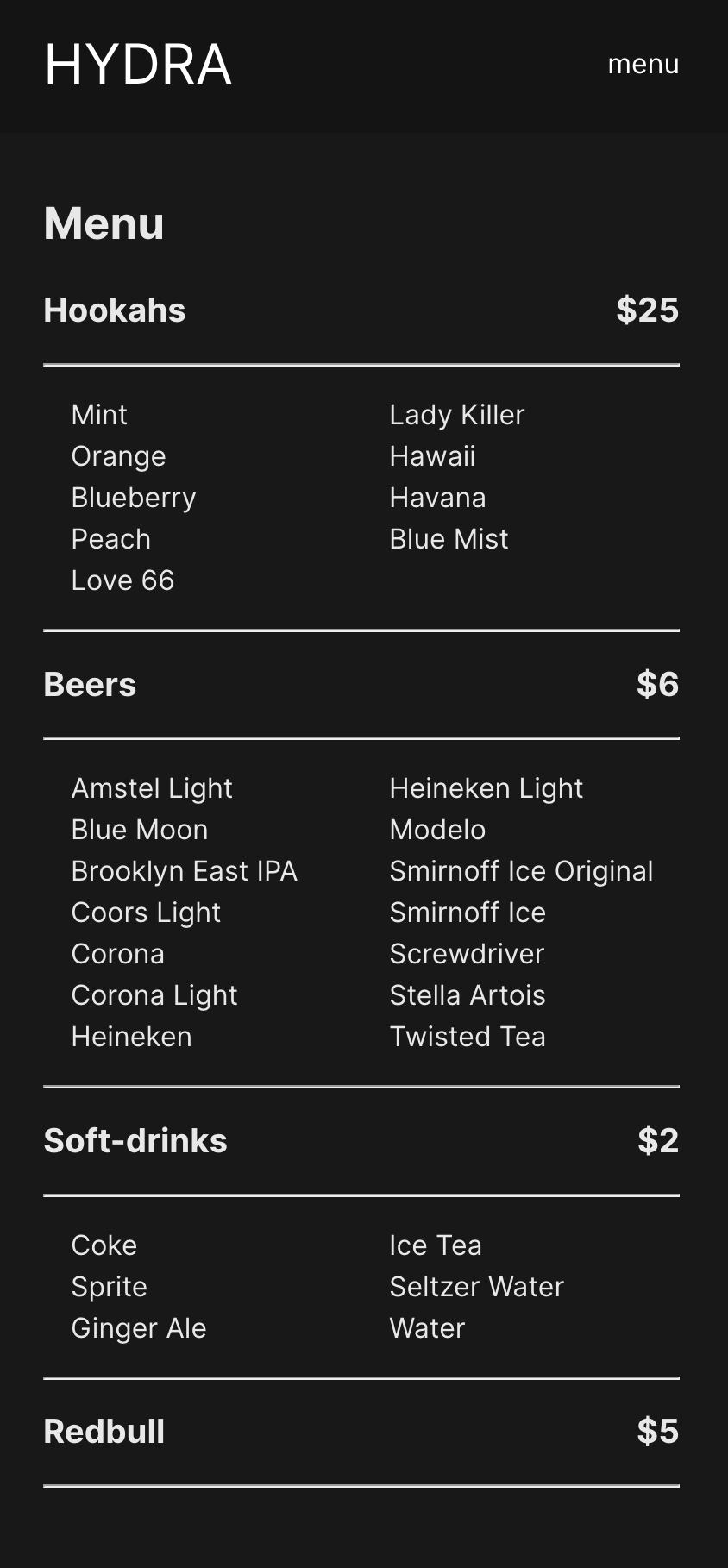
Task: Click the Mint hookah flavor
Action: click(99, 415)
